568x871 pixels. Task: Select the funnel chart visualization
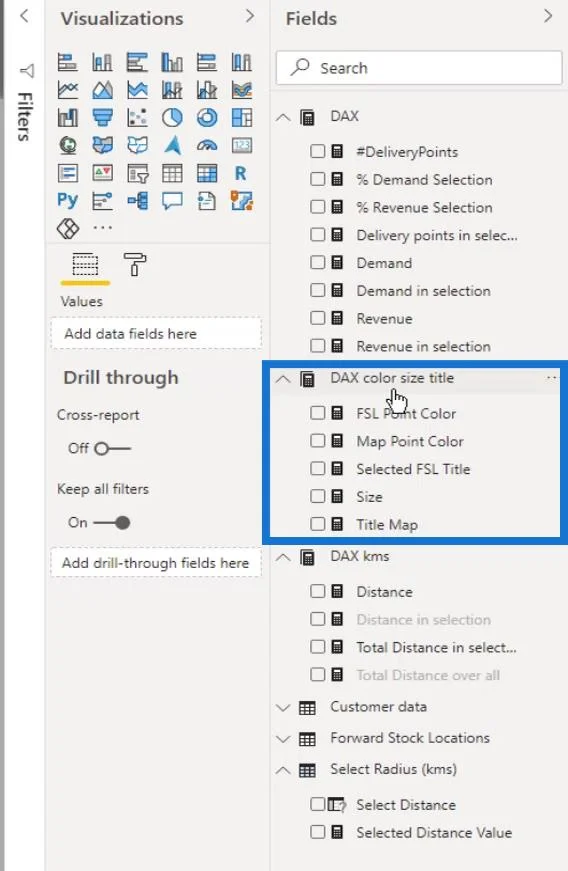coord(103,117)
